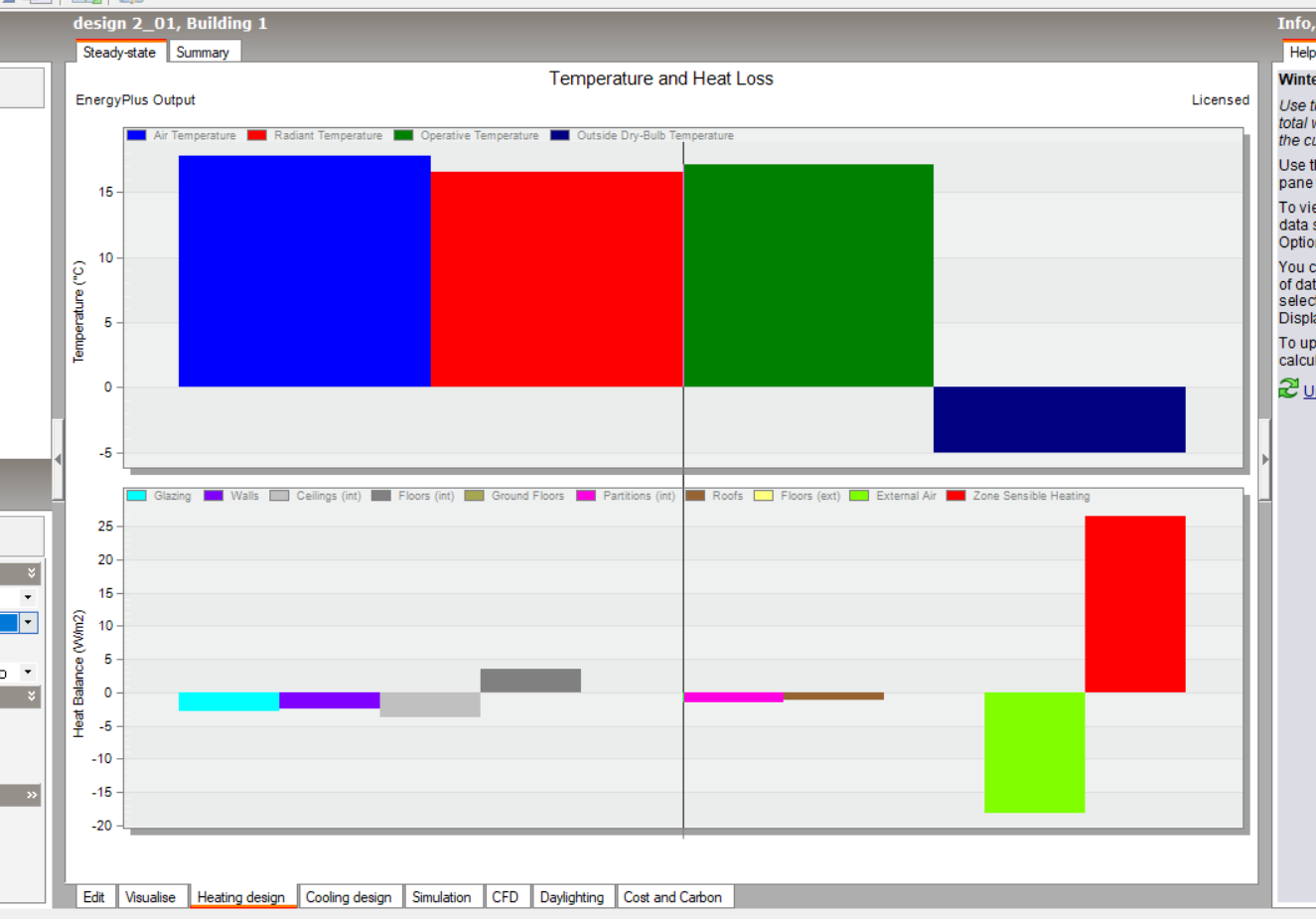This screenshot has width=1316, height=919.
Task: Click the red Zone Sensible Heating bar
Action: coord(1135,604)
